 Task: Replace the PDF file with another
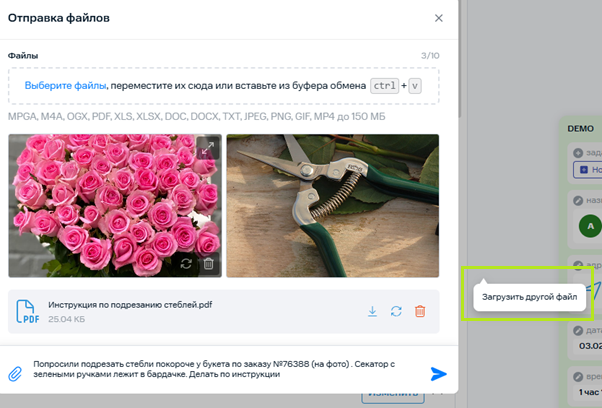point(396,312)
